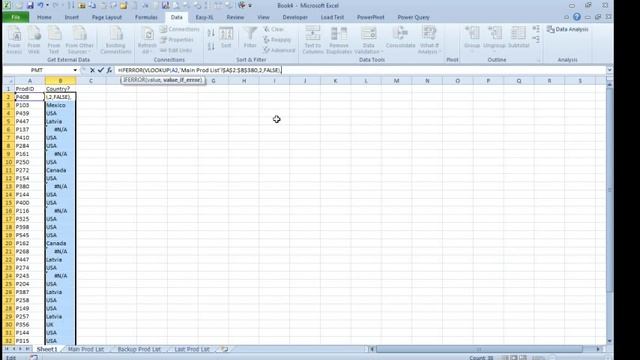This screenshot has width=640, height=360.
Task: Click the Reapply filter item
Action: [x=278, y=40]
